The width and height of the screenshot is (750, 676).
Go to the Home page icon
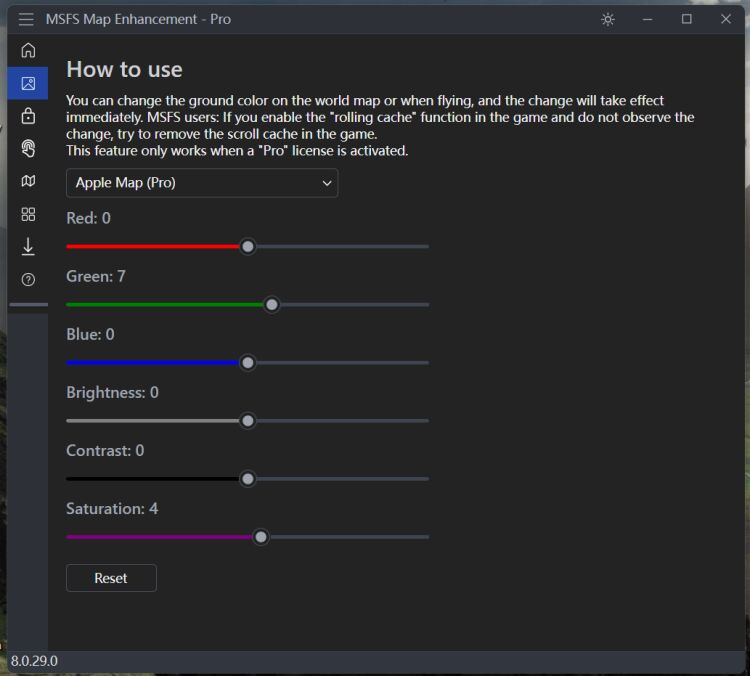tap(28, 50)
